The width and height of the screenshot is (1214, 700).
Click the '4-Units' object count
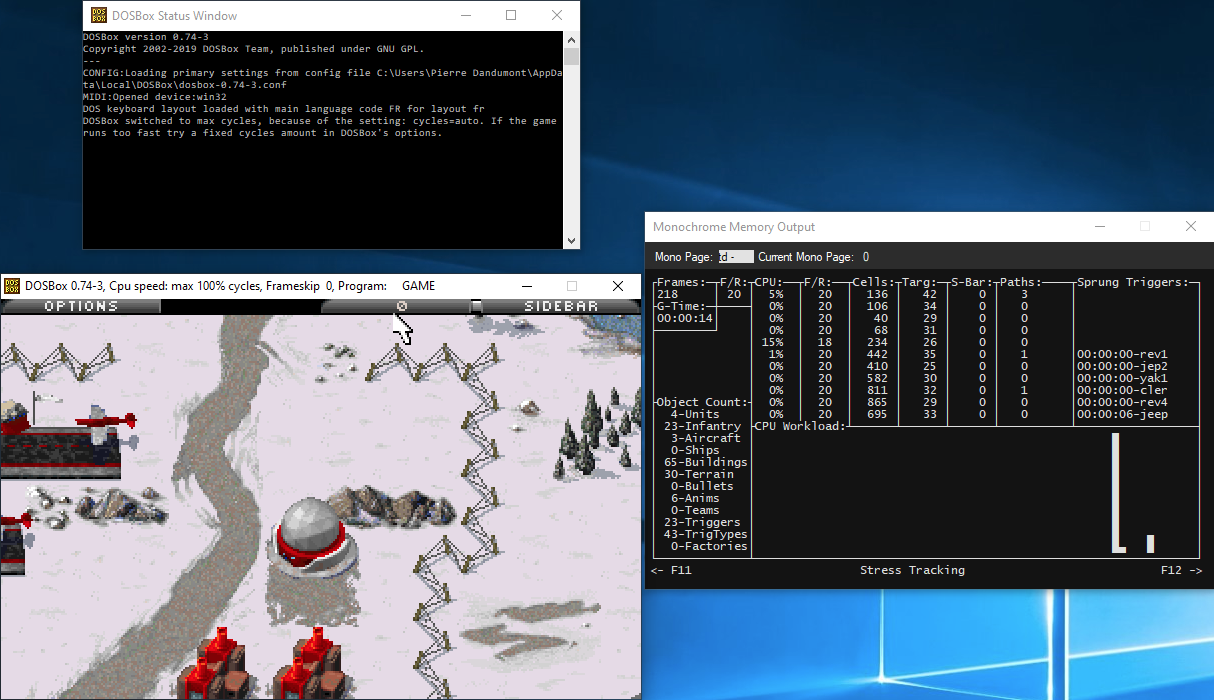tap(695, 414)
